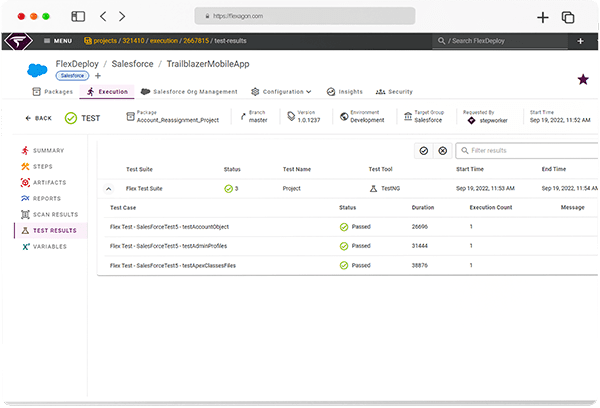The height and width of the screenshot is (408, 600).
Task: Click the plus icon in dark header
Action: coord(580,41)
